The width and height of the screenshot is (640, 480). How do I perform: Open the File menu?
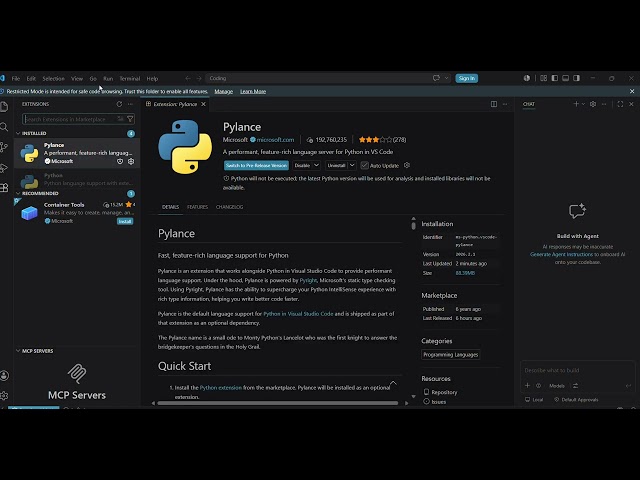tap(16, 78)
